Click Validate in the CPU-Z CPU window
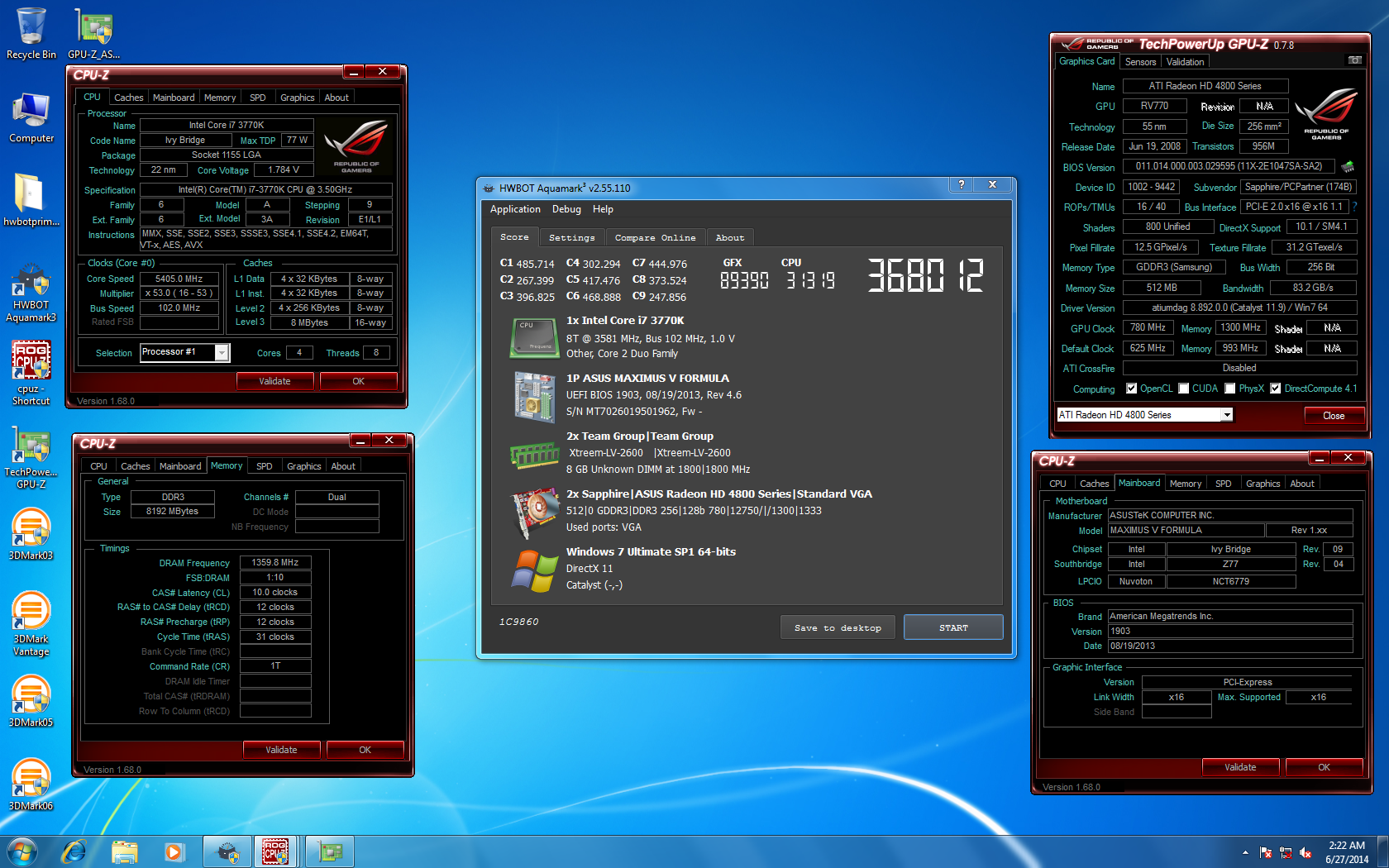This screenshot has height=868, width=1389. [274, 381]
